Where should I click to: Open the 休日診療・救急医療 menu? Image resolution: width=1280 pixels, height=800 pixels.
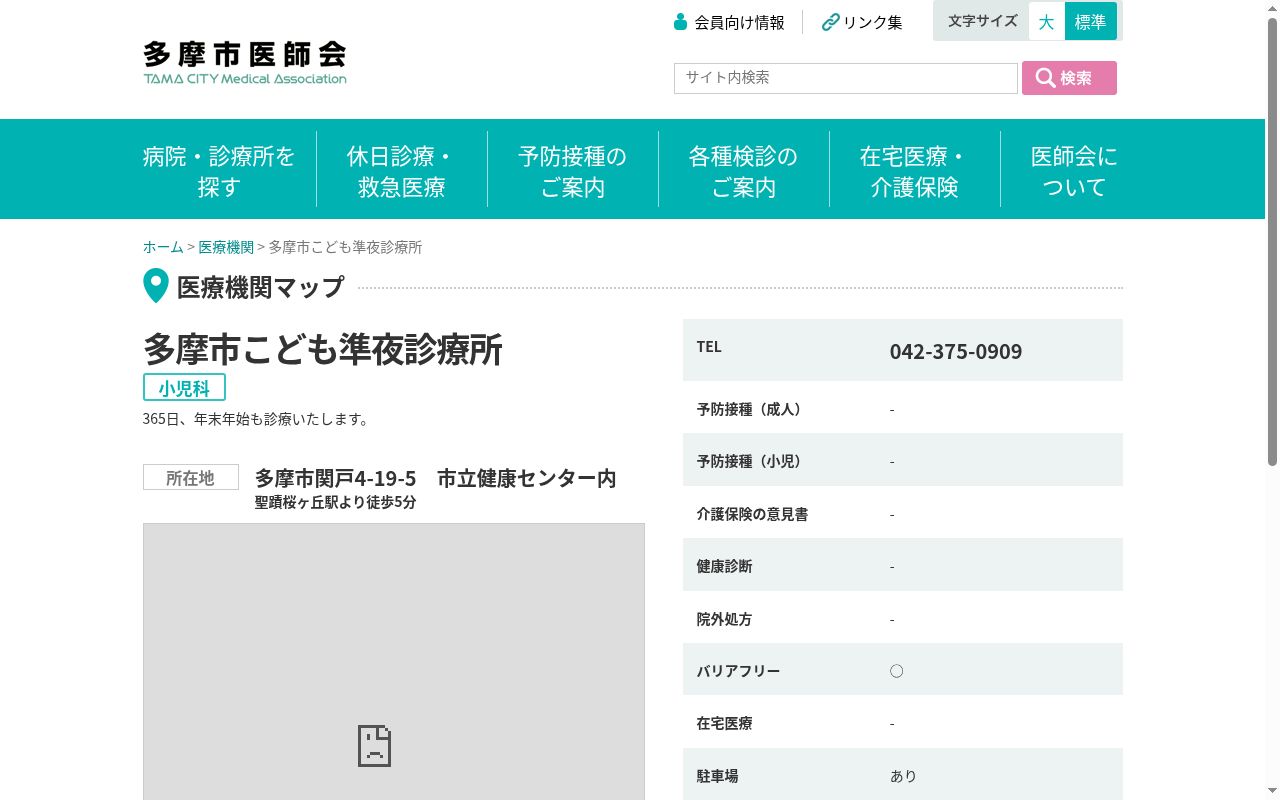click(x=402, y=171)
